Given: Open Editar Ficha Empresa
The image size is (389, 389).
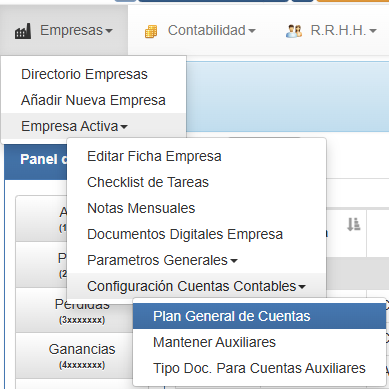Looking at the screenshot, I should pyautogui.click(x=196, y=156).
